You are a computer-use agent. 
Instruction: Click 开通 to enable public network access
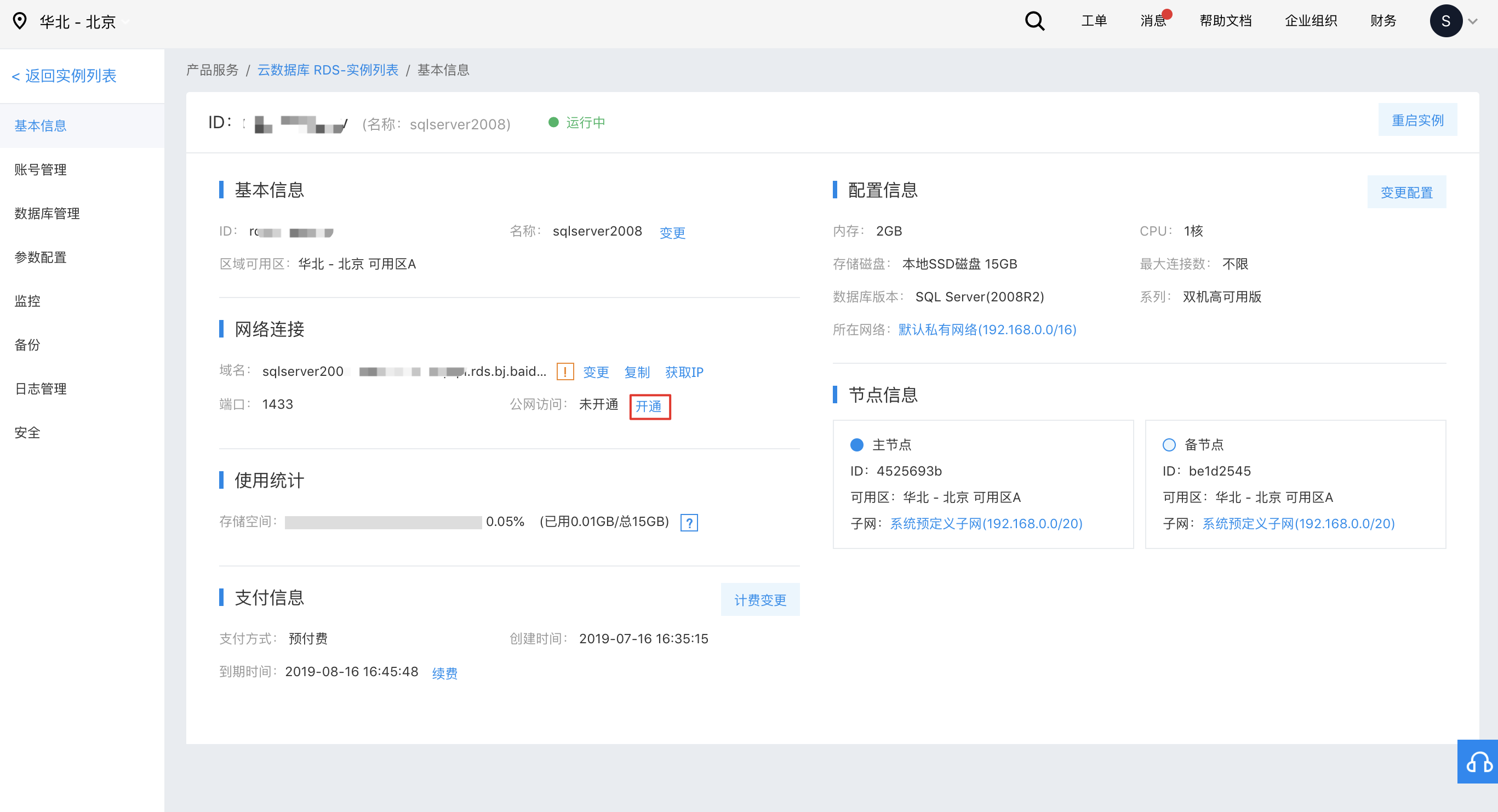(649, 406)
